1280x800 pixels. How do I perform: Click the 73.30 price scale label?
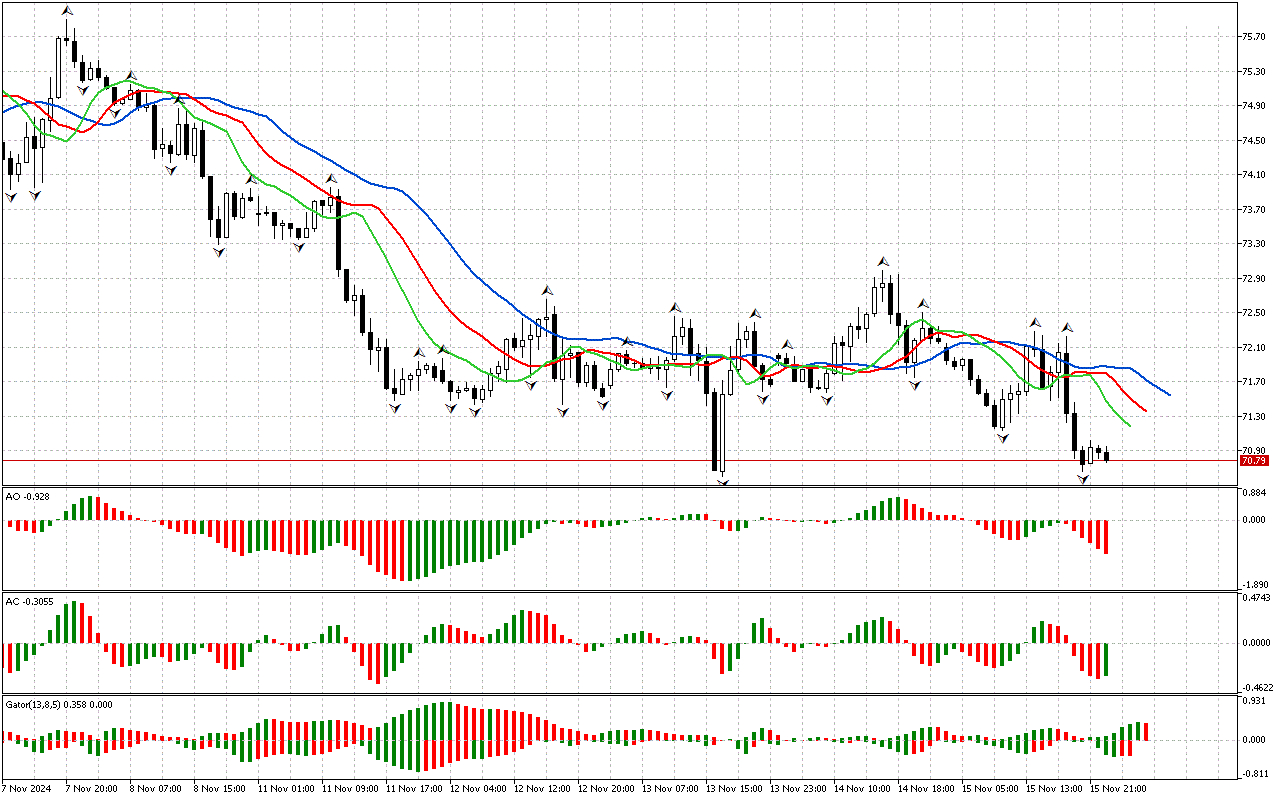(1252, 244)
